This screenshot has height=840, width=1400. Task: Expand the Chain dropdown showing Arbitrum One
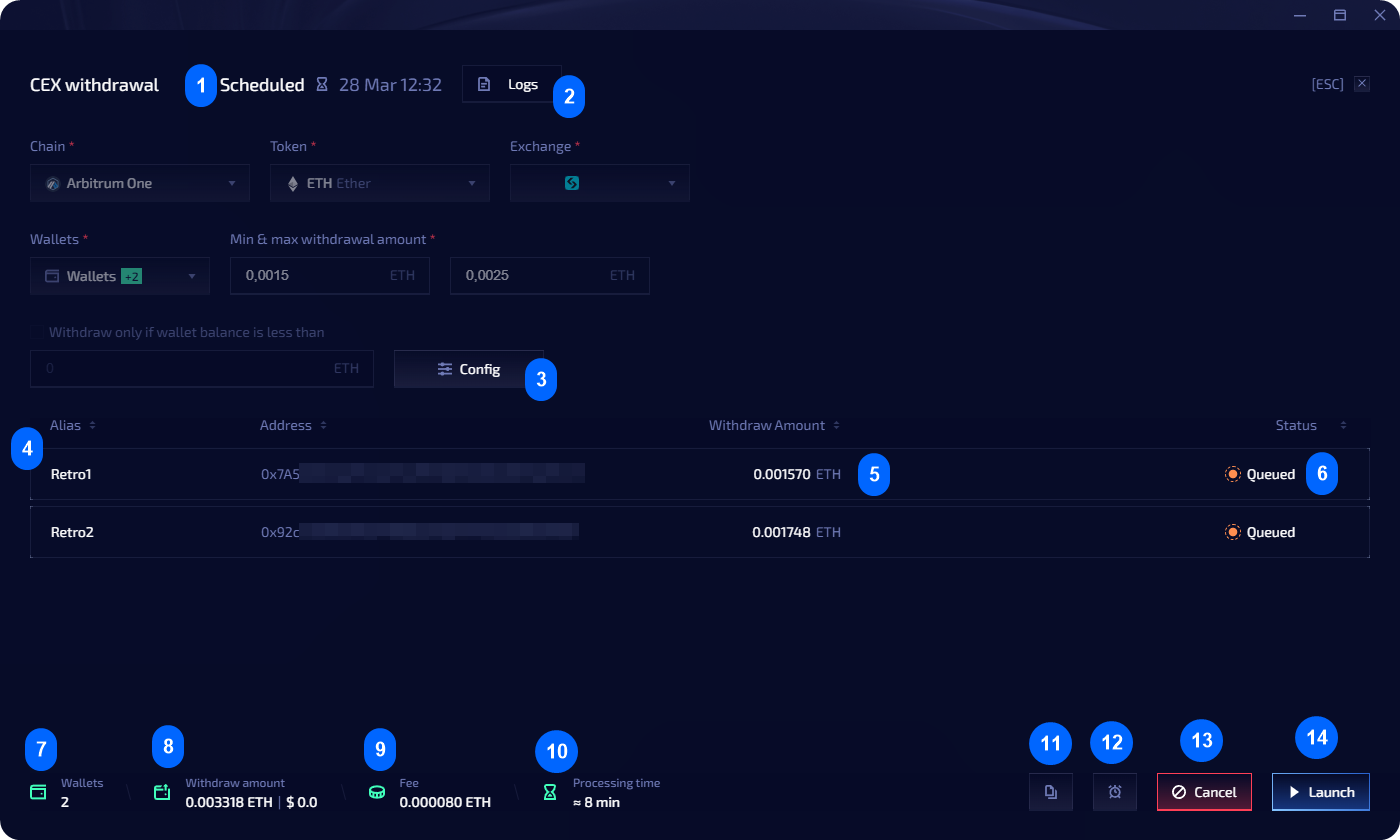point(140,184)
